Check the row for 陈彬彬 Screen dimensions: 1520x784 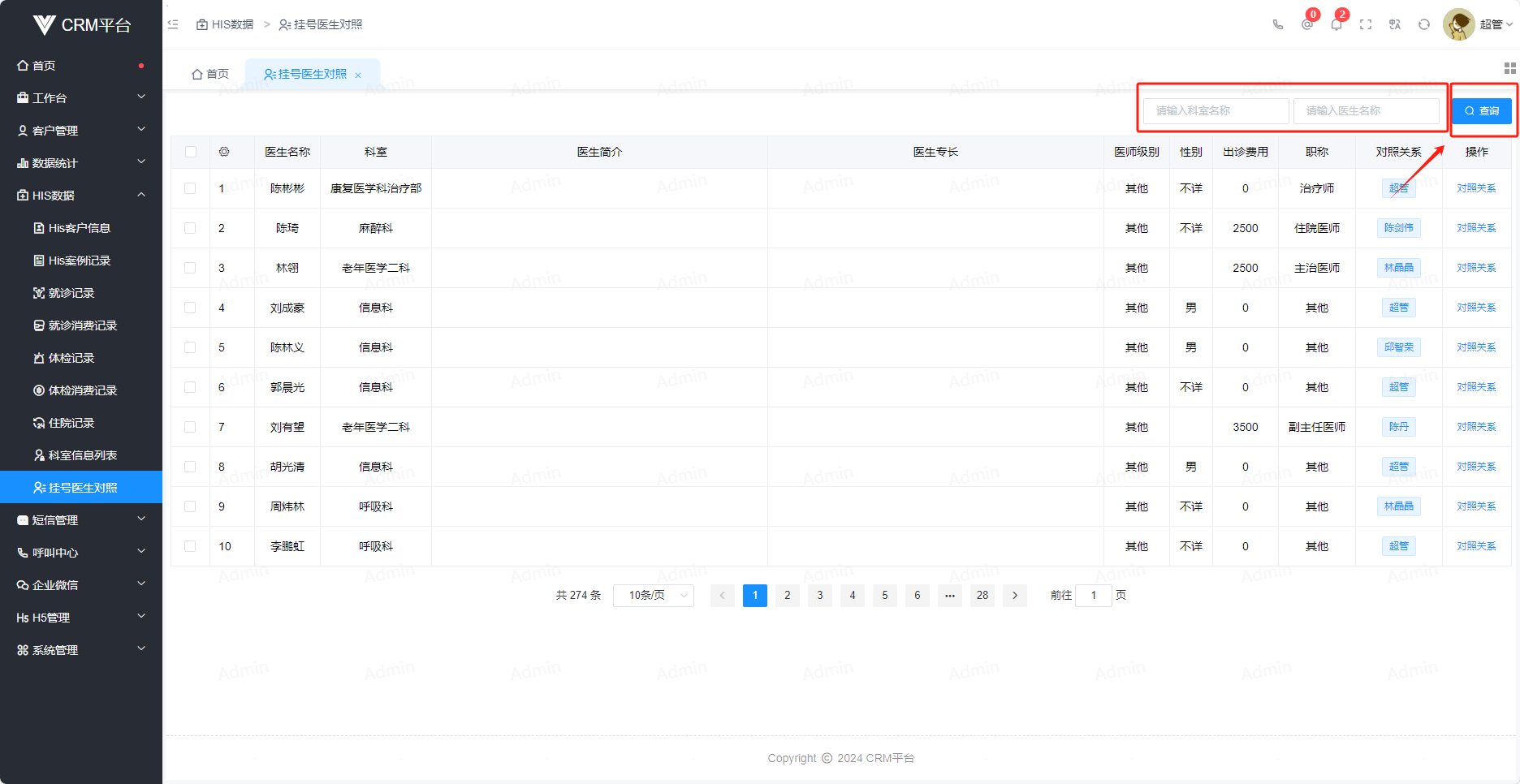[190, 188]
